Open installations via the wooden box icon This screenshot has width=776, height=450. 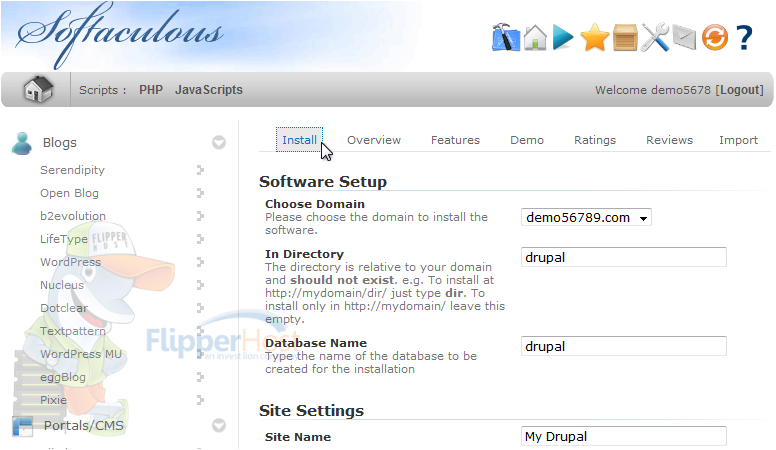click(625, 38)
